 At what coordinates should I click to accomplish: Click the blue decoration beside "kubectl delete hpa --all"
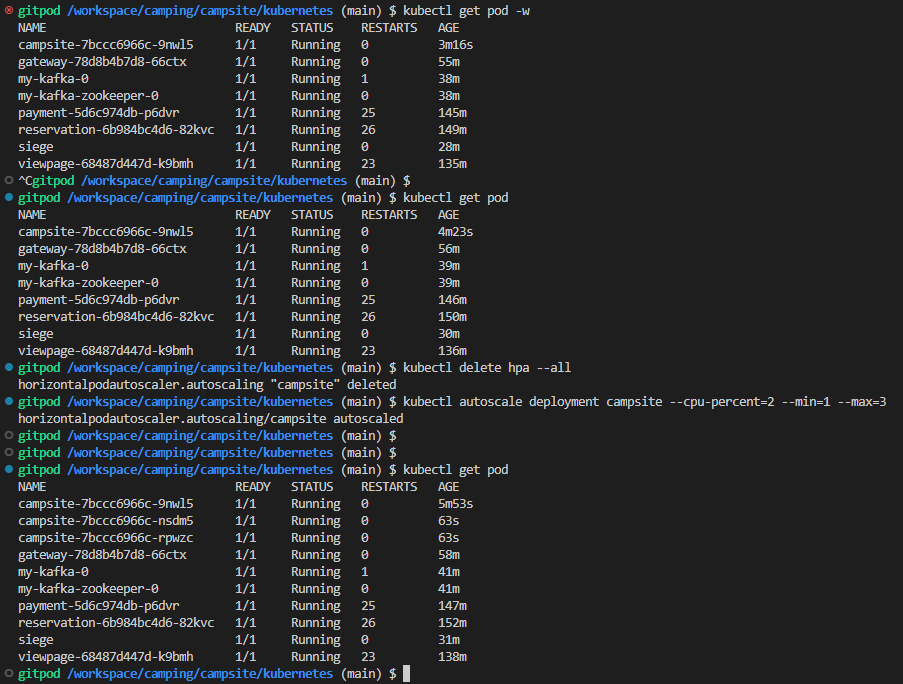tap(7, 367)
